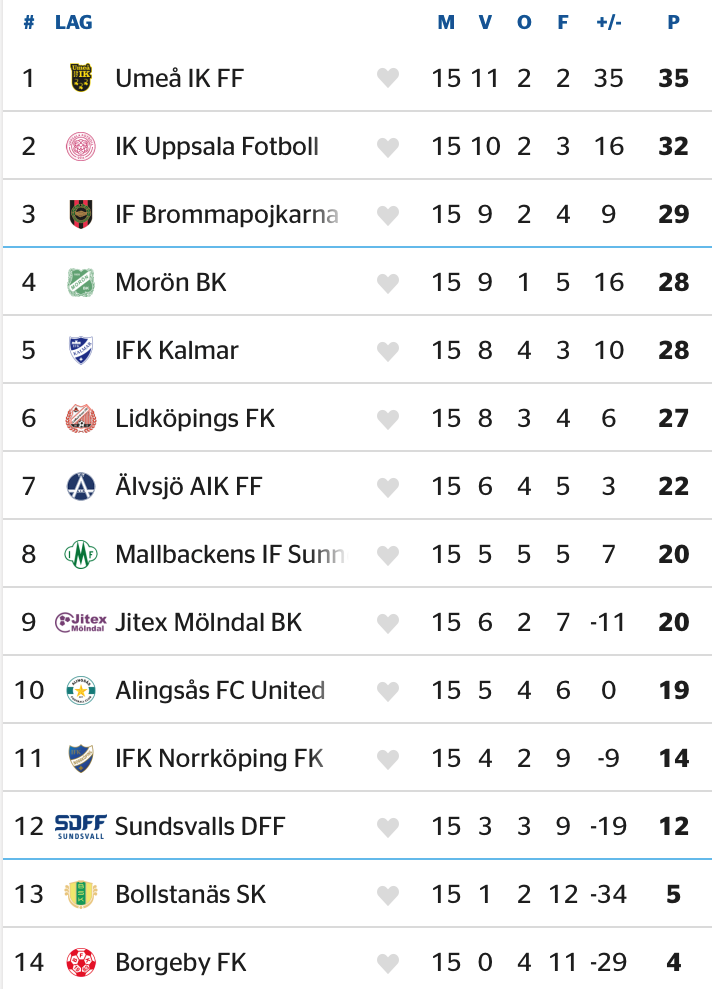Click the IF Brommapojkarna club badge

[80, 214]
